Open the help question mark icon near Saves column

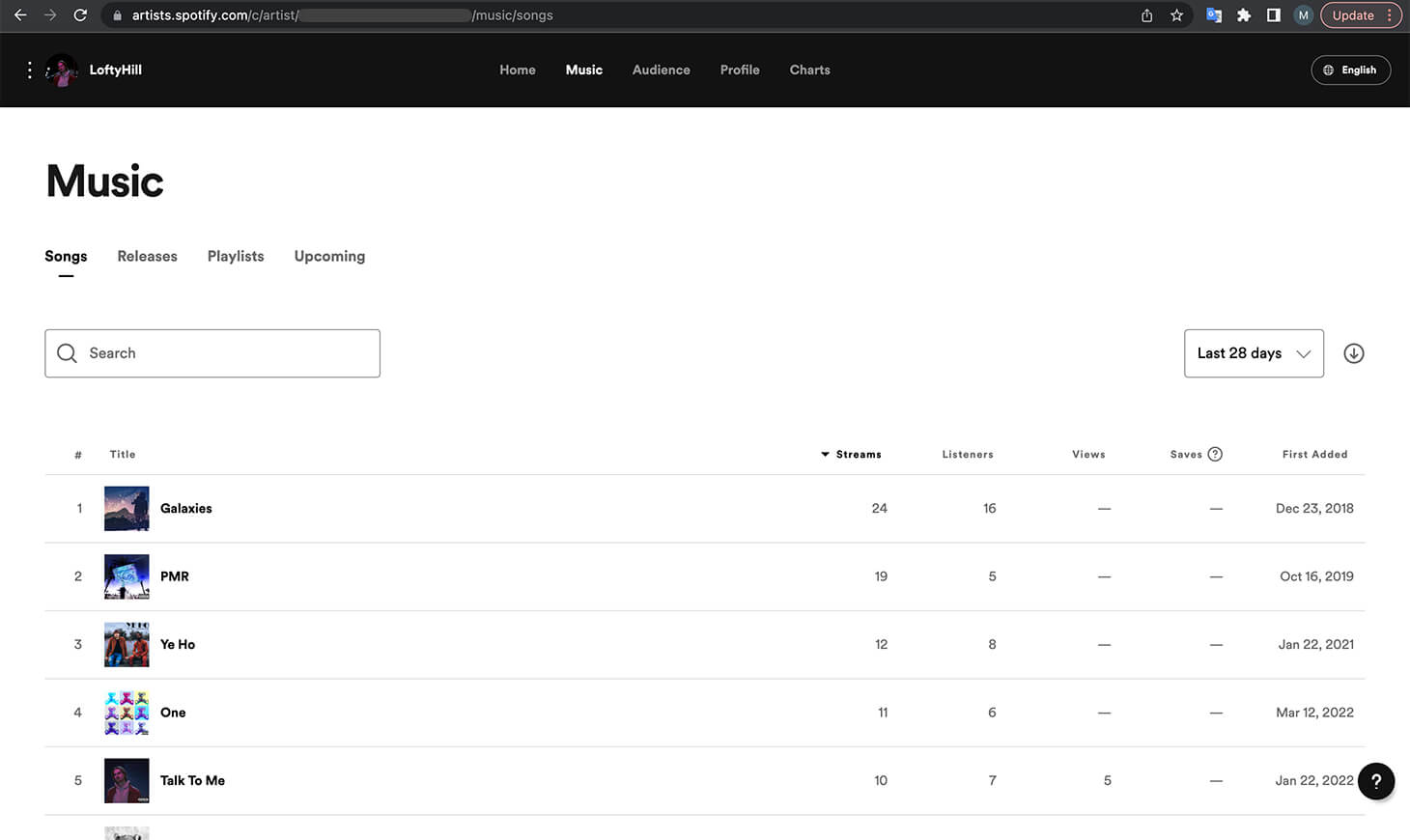click(1215, 454)
